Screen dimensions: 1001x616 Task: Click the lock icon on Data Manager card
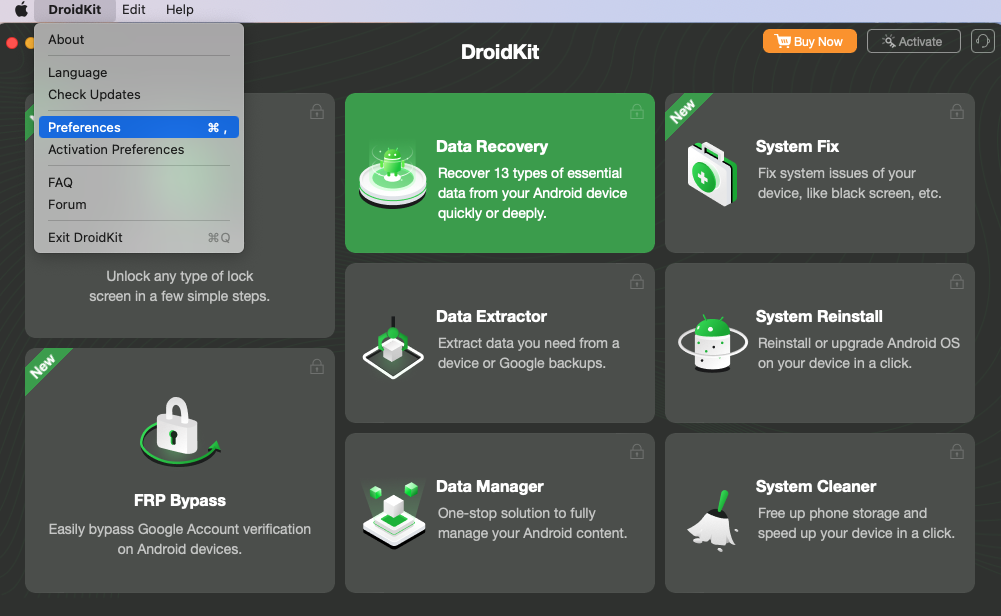pos(636,452)
